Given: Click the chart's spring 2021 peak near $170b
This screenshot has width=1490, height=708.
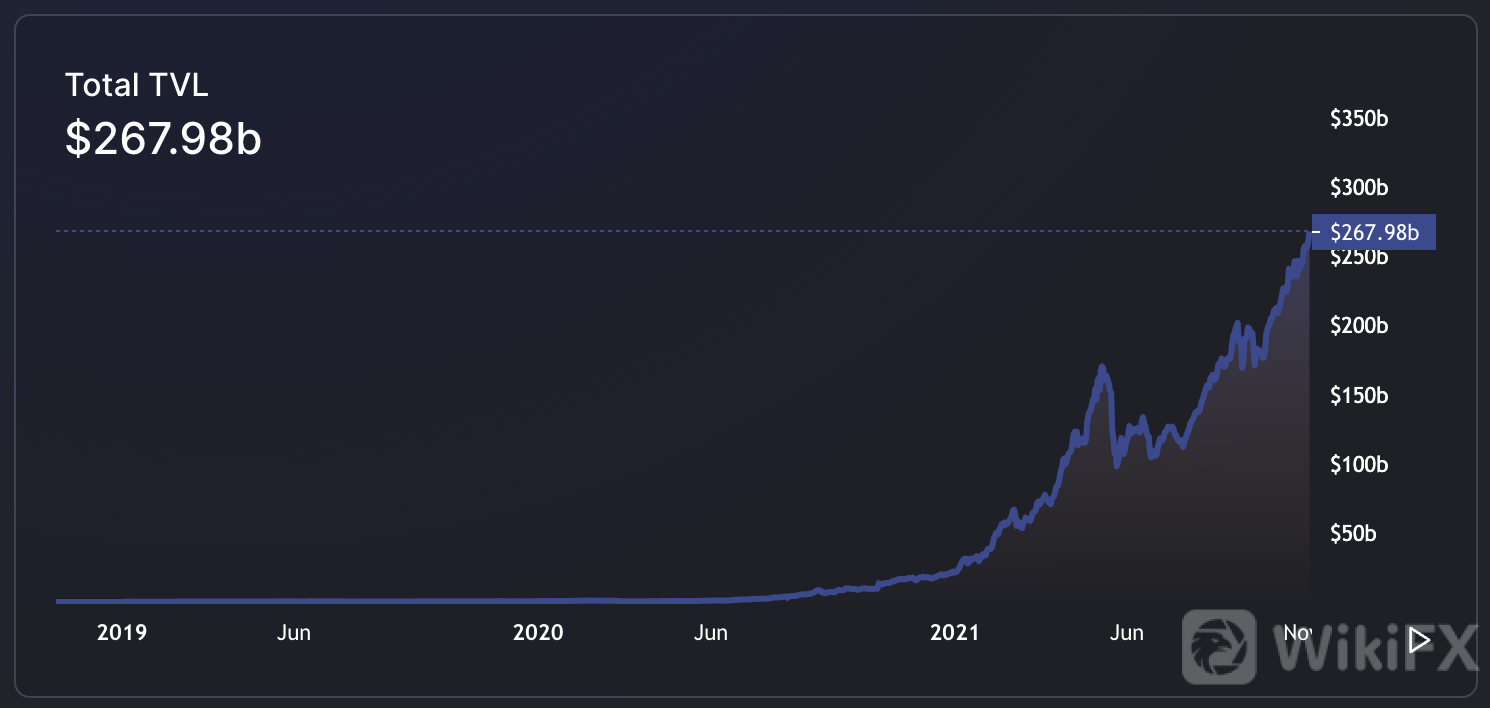Looking at the screenshot, I should tap(1102, 369).
